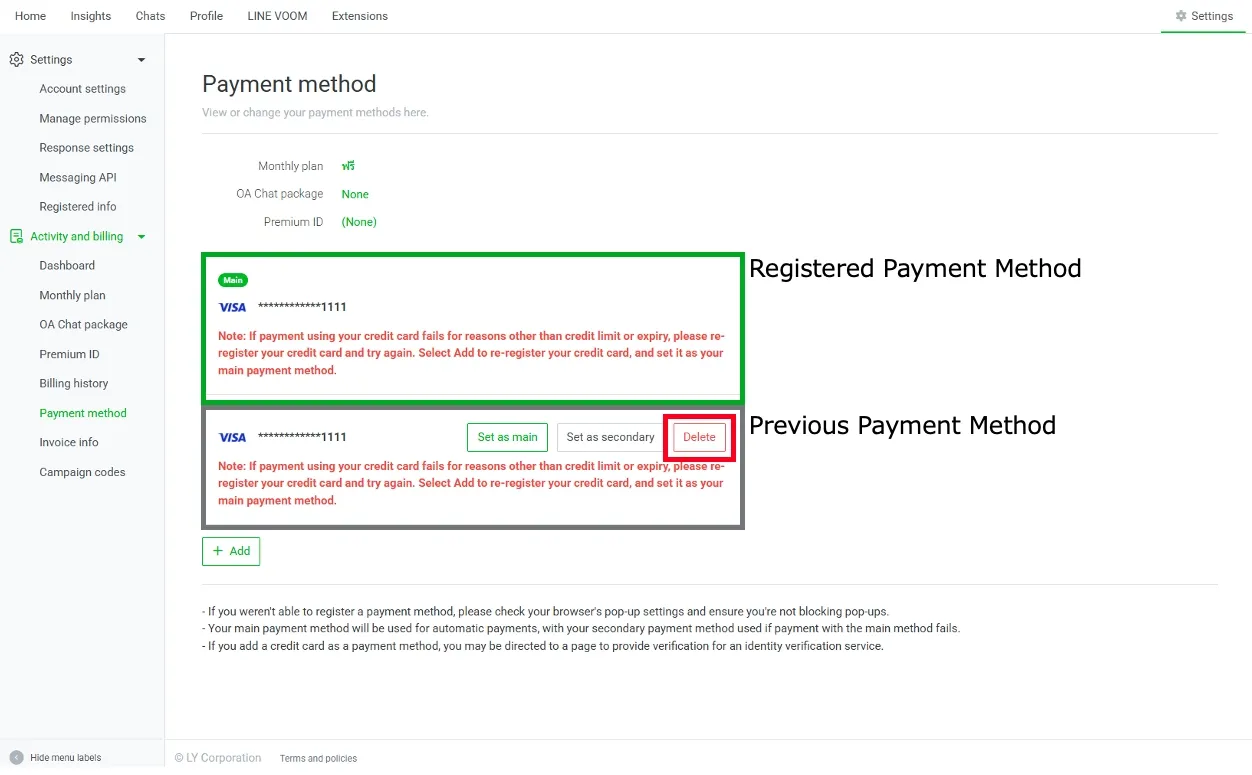Go to Billing history in sidebar
Viewport: 1252px width, 775px height.
tap(74, 384)
